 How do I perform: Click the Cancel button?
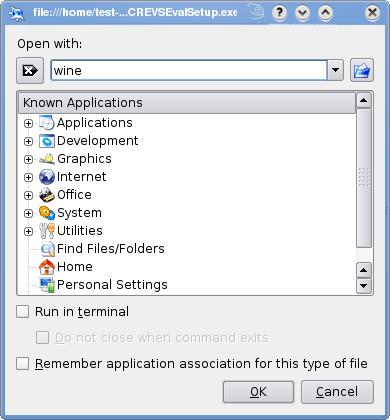(337, 392)
